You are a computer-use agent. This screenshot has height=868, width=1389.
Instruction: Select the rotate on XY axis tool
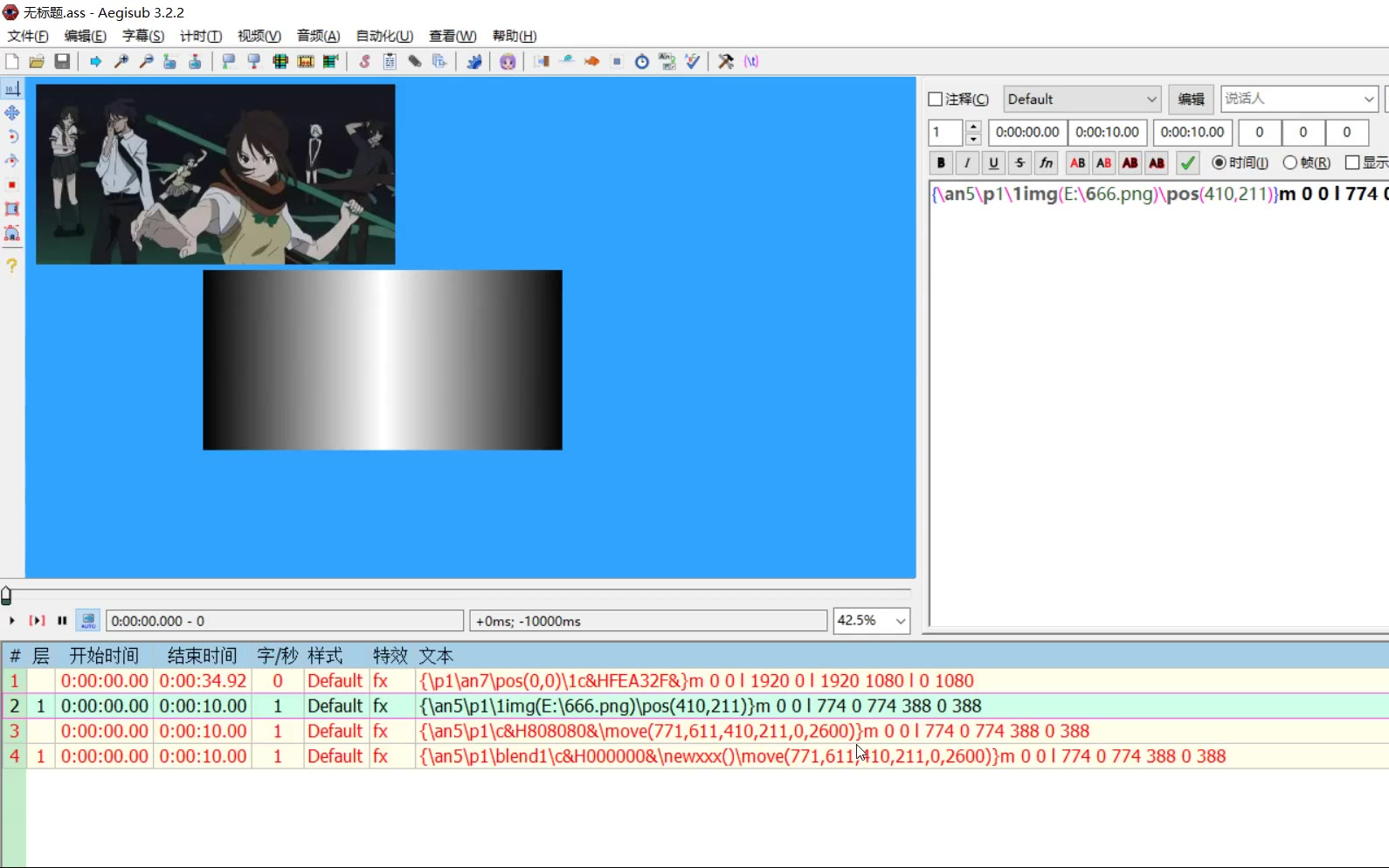pos(12,161)
